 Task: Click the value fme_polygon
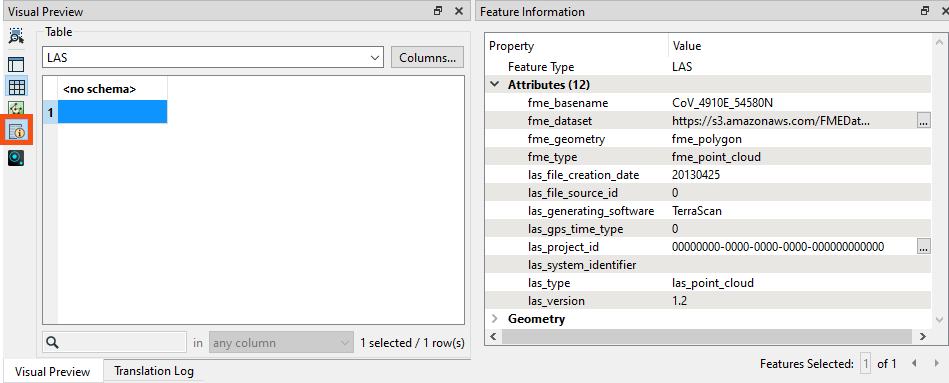tap(707, 139)
